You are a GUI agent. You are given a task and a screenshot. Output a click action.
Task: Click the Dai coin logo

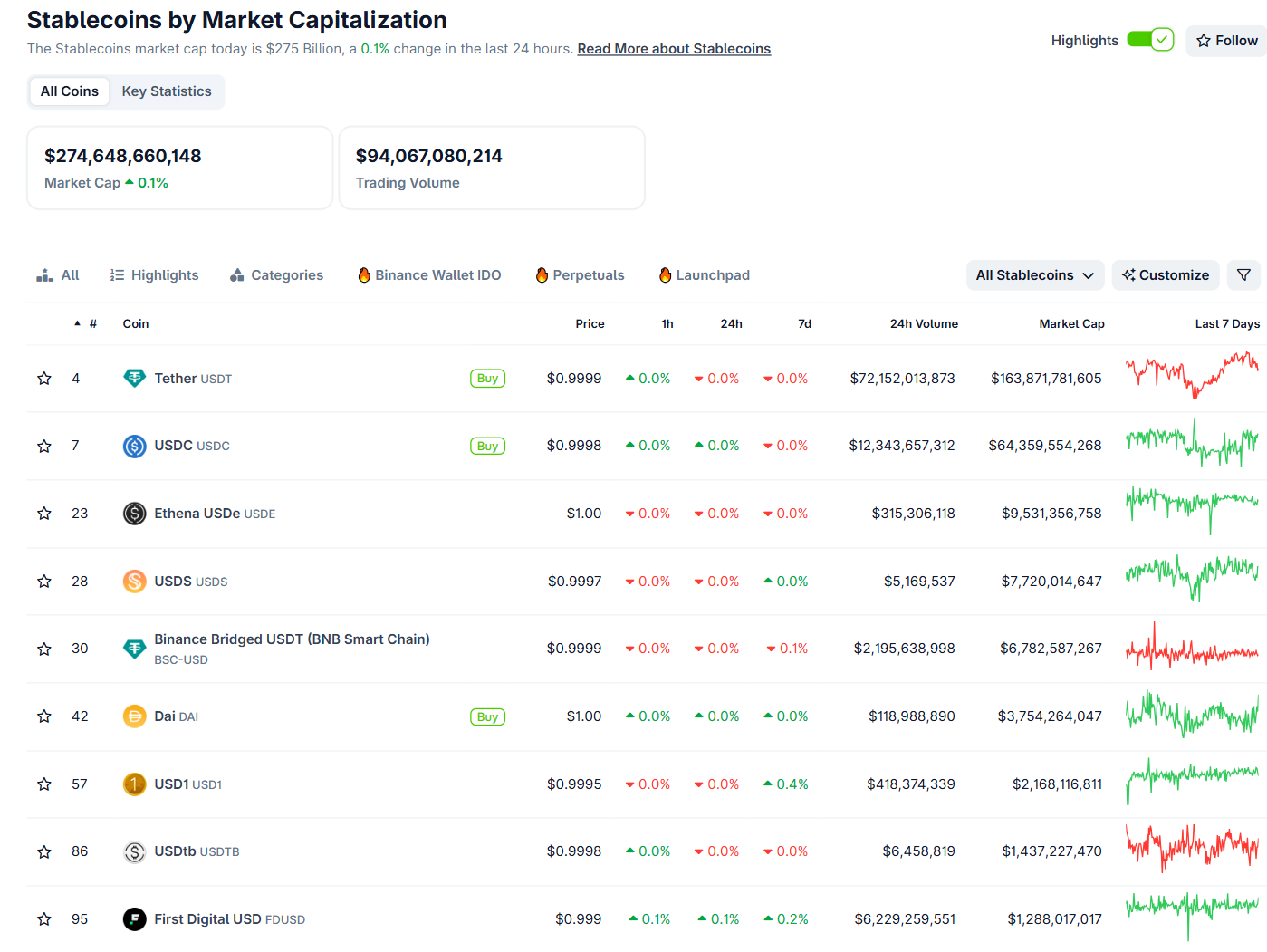tap(134, 716)
